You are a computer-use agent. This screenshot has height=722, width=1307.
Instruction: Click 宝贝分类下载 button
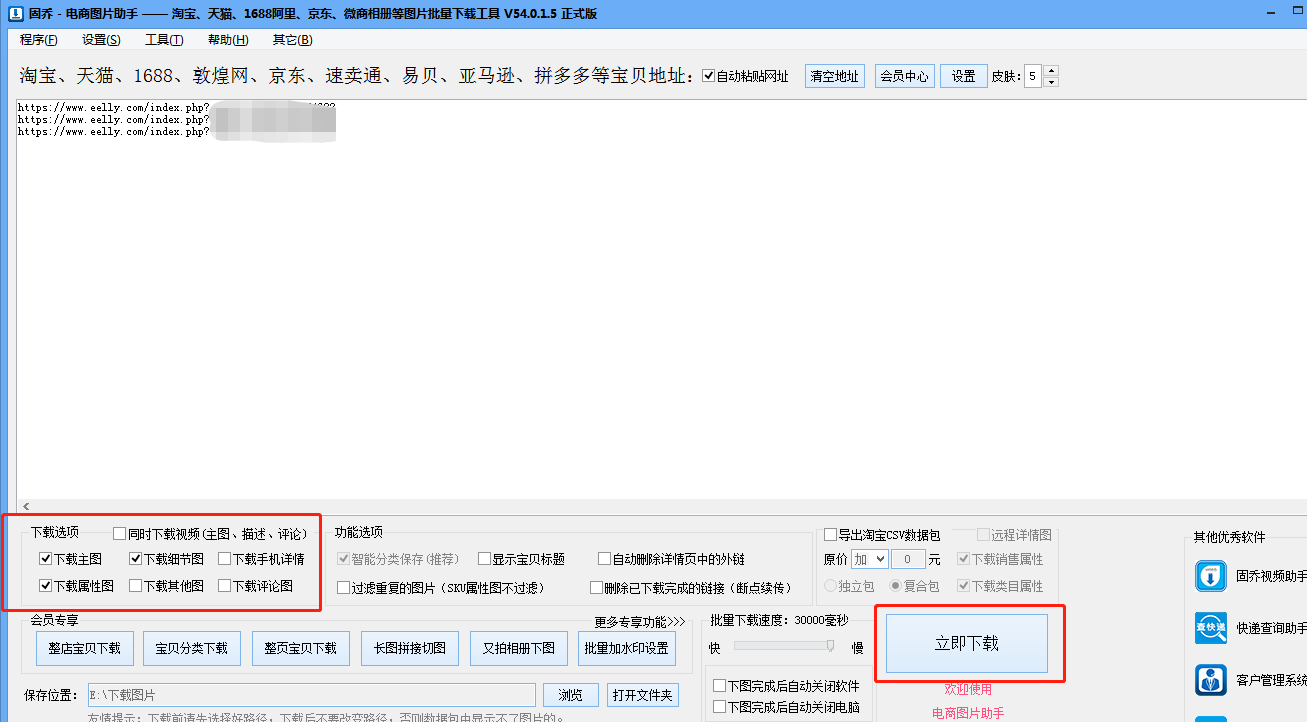click(191, 648)
